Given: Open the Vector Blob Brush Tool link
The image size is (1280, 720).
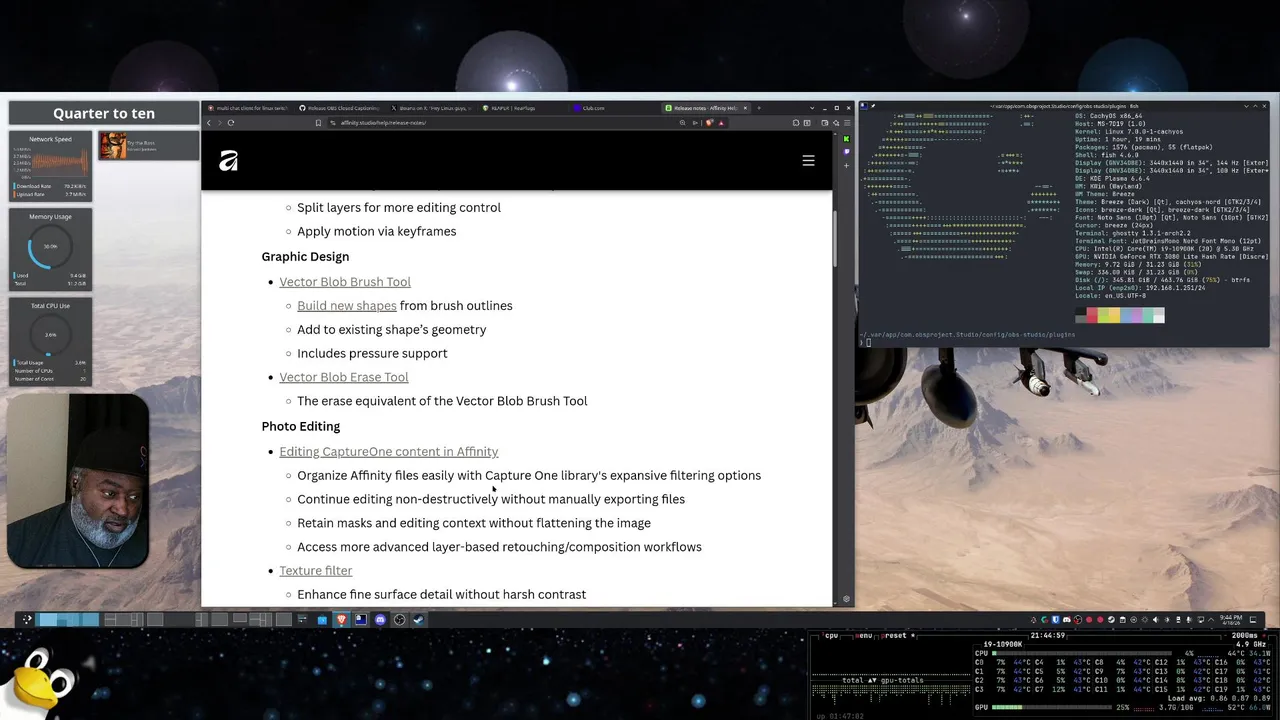Looking at the screenshot, I should coord(345,282).
